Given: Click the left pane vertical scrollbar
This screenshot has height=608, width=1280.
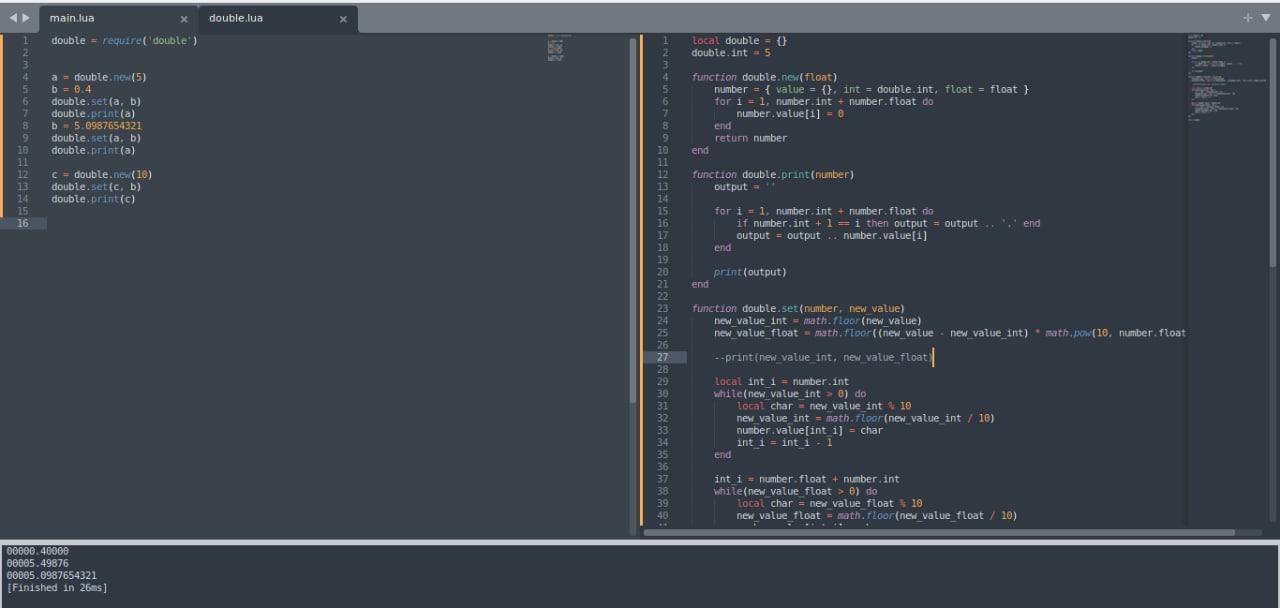Looking at the screenshot, I should (632, 220).
